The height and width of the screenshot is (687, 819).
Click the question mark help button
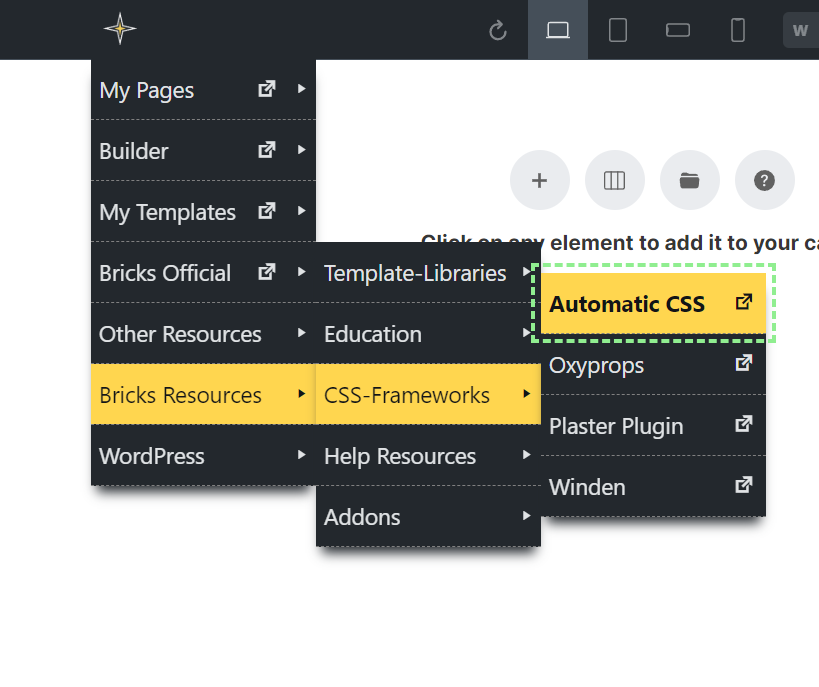(765, 181)
